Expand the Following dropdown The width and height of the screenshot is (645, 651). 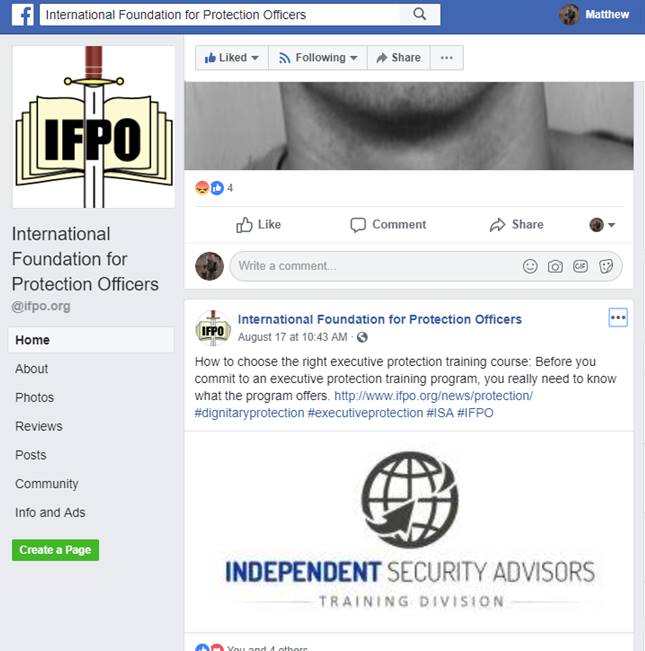(318, 58)
